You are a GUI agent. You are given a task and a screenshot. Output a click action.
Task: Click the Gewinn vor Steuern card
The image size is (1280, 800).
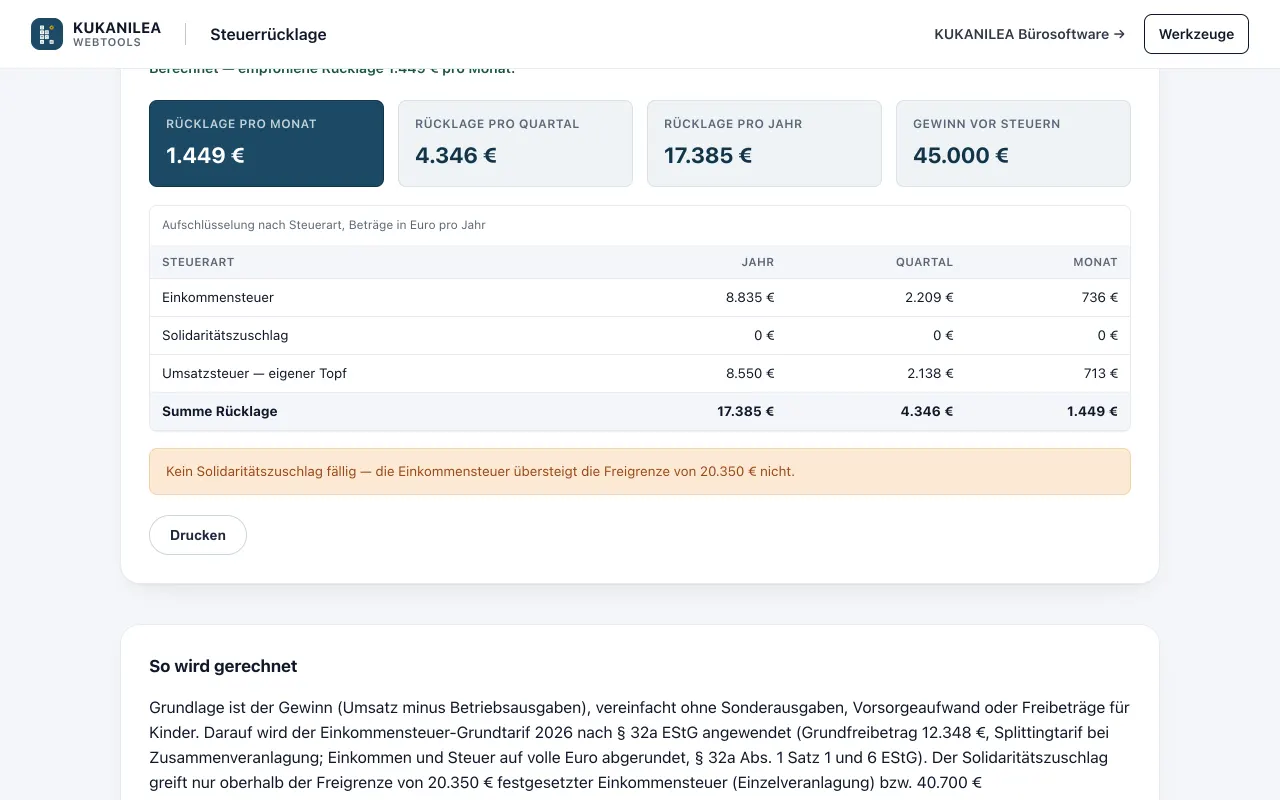click(x=1013, y=143)
